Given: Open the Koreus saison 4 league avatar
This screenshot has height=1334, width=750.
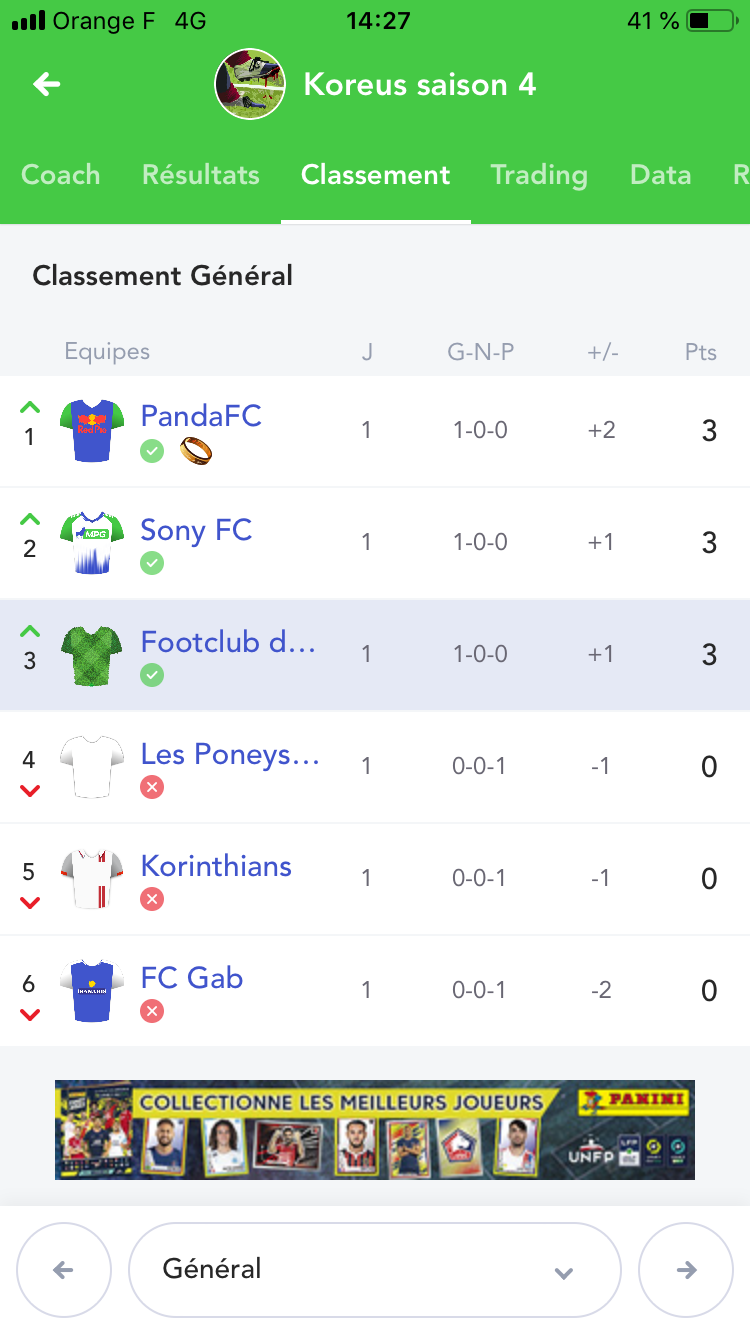Looking at the screenshot, I should [x=252, y=84].
